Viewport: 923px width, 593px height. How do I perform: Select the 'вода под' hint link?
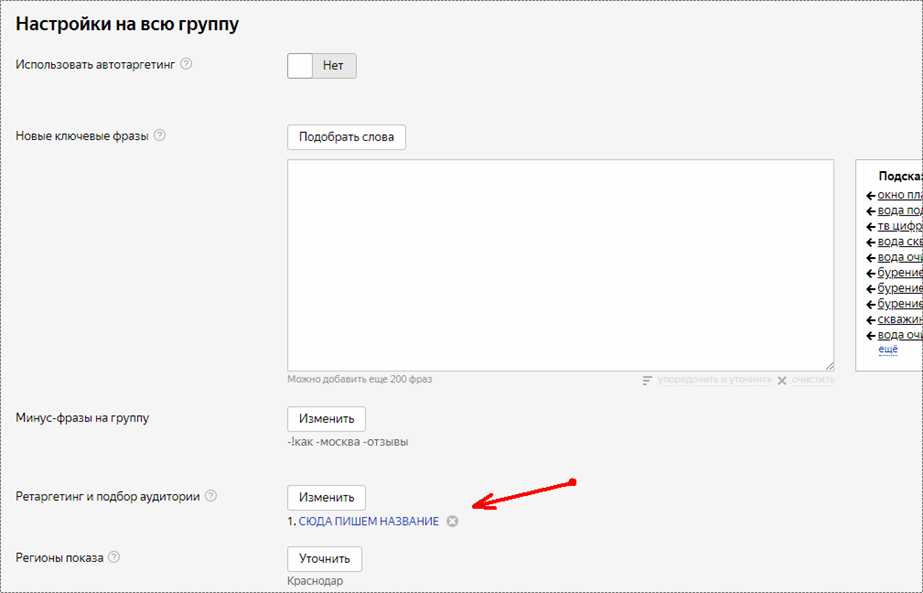[x=900, y=210]
